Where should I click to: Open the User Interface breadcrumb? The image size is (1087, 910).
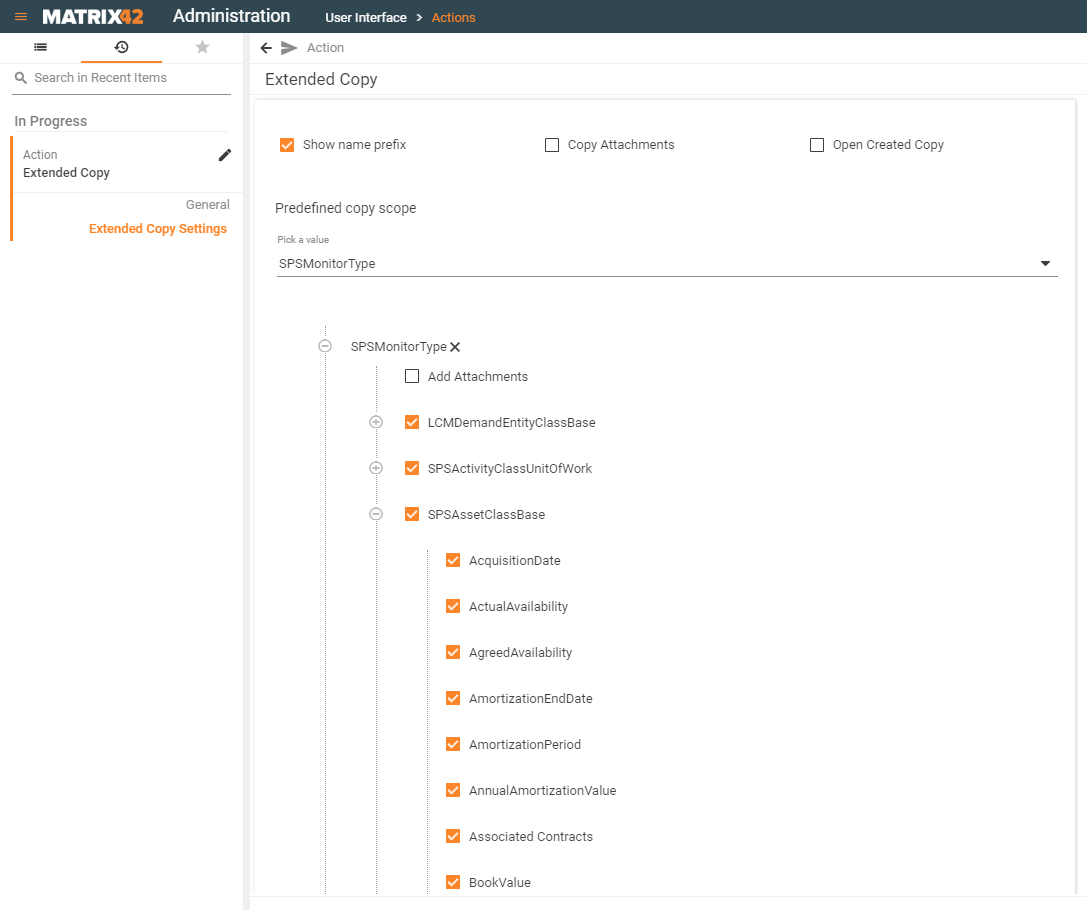[x=366, y=17]
